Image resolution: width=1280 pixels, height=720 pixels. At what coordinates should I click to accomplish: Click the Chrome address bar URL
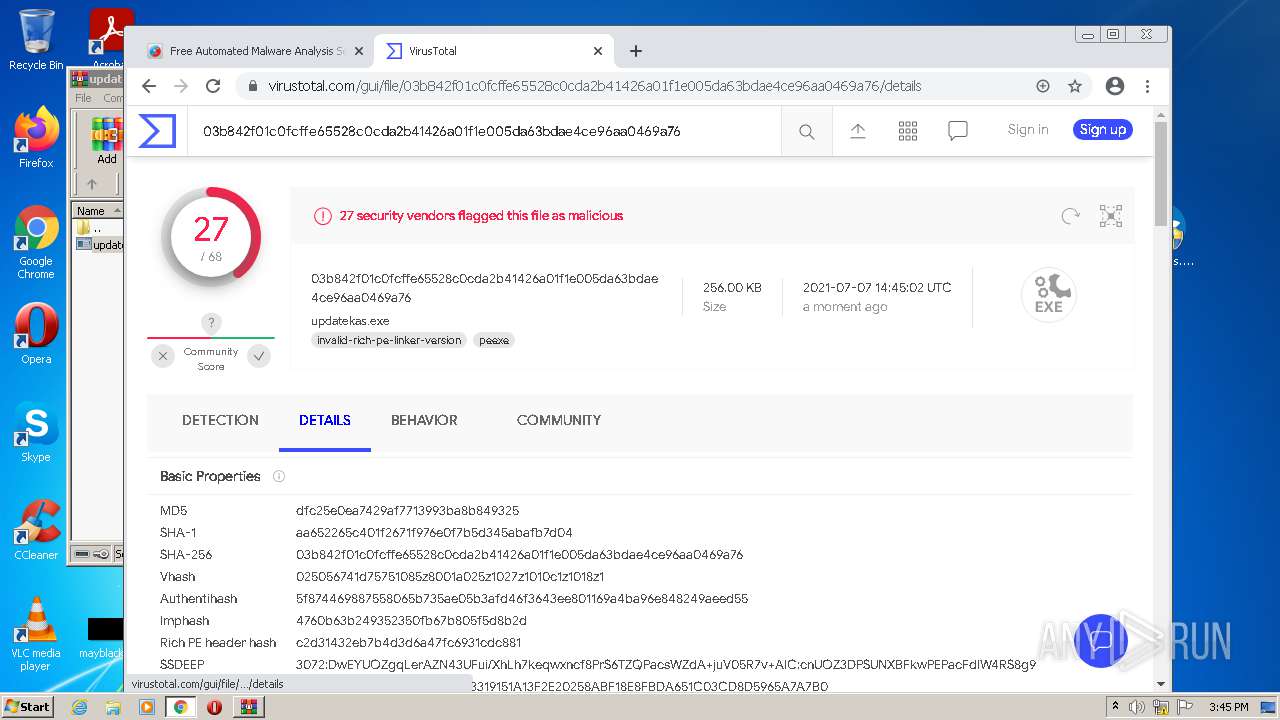tap(594, 86)
